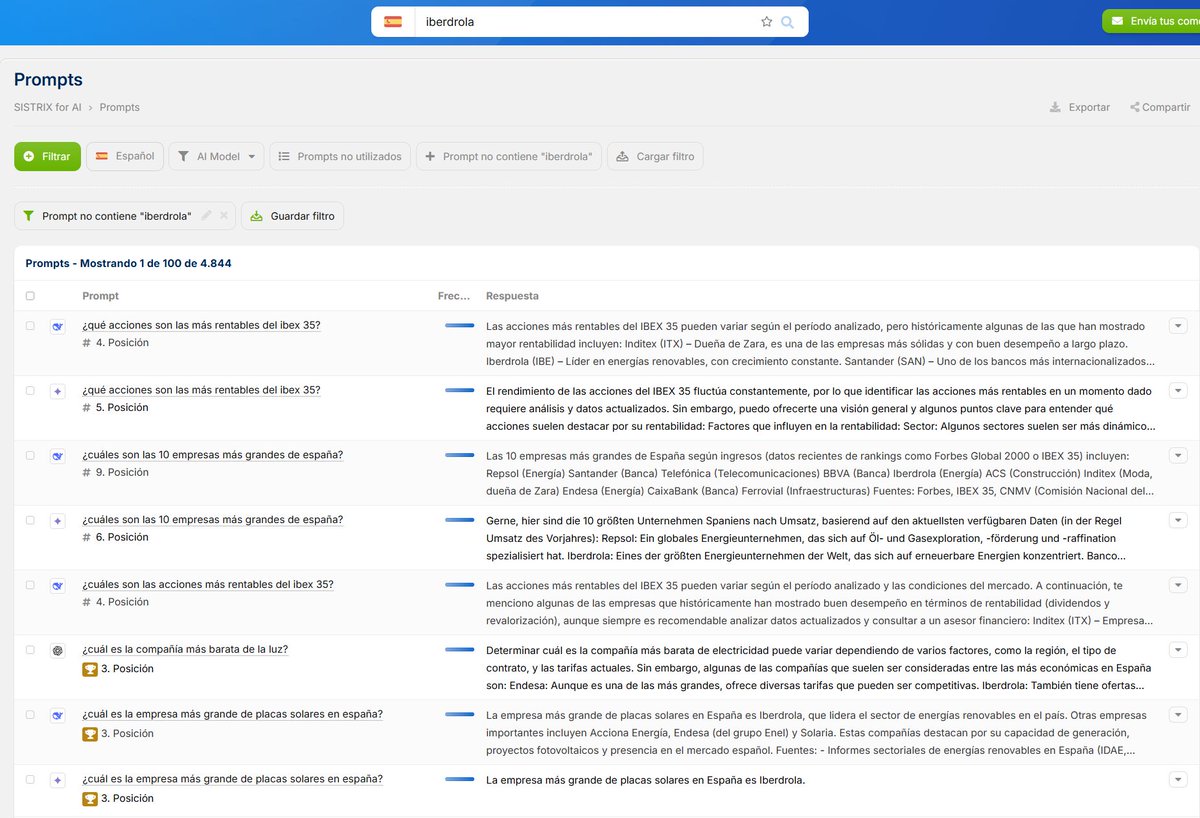Screen dimensions: 1200x818
Task: Expand row options for 'Las 10 empresas más grandes' response
Action: pyautogui.click(x=1178, y=456)
